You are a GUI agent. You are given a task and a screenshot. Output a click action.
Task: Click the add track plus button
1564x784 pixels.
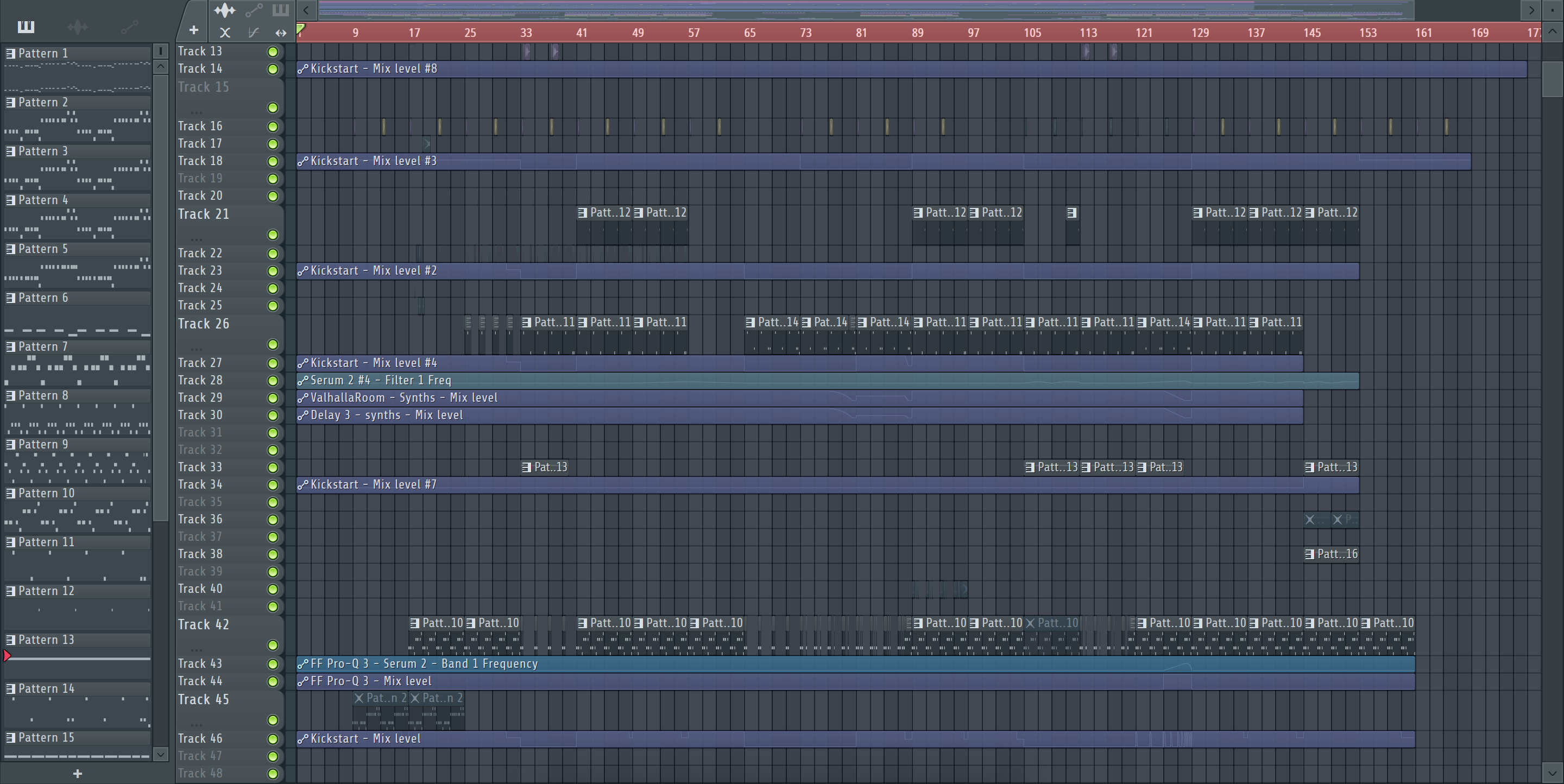194,30
